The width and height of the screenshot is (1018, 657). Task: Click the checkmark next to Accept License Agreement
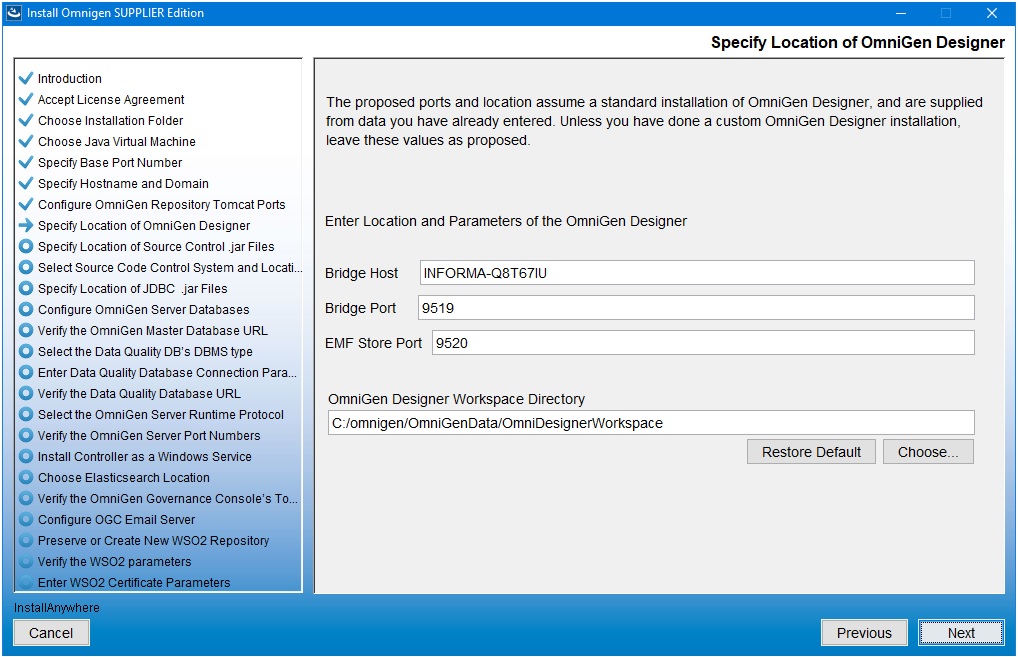click(26, 99)
